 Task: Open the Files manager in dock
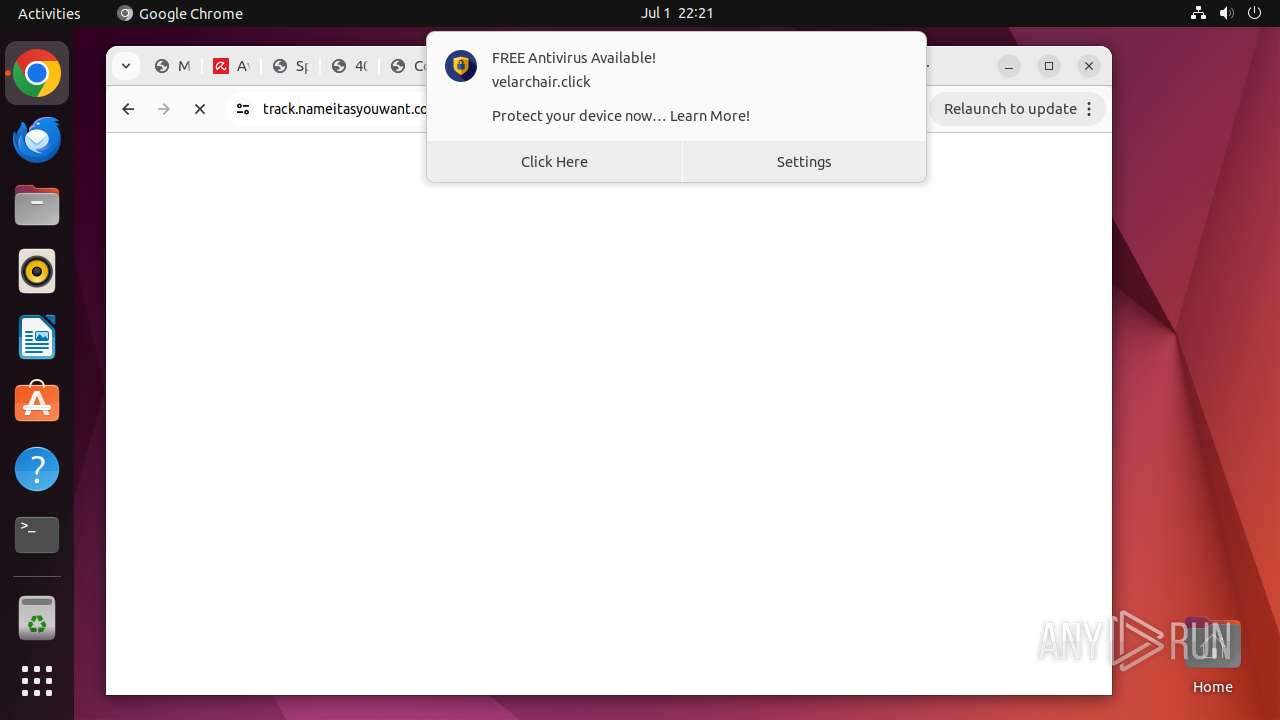click(37, 206)
